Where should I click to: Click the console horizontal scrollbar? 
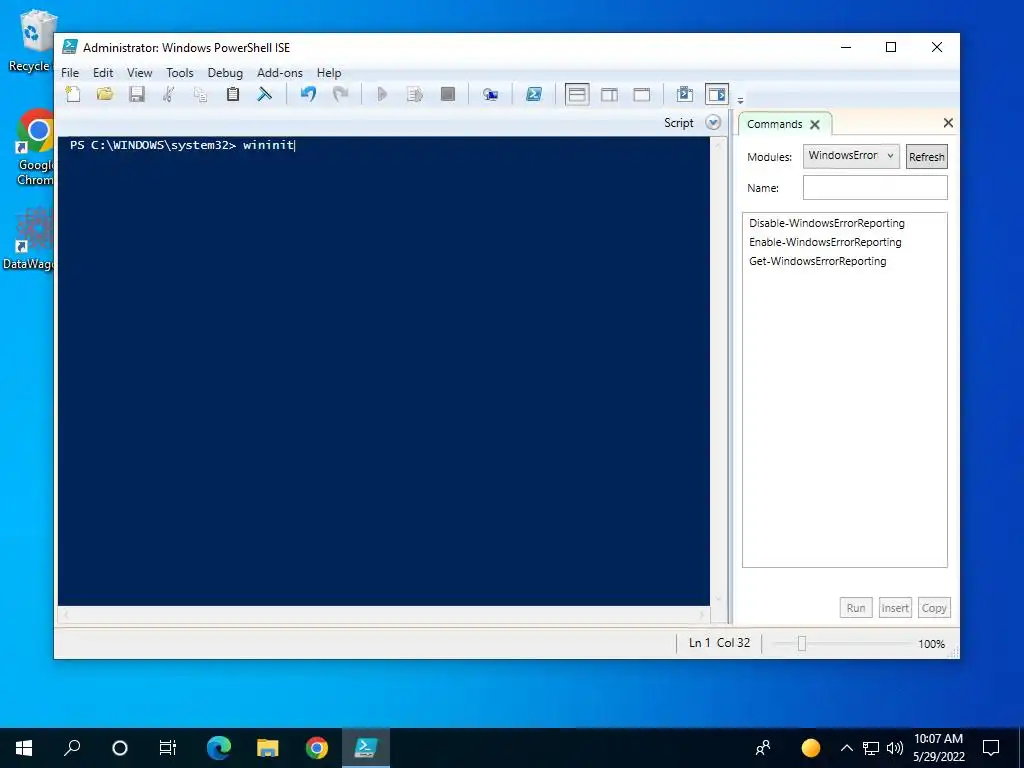click(x=383, y=614)
